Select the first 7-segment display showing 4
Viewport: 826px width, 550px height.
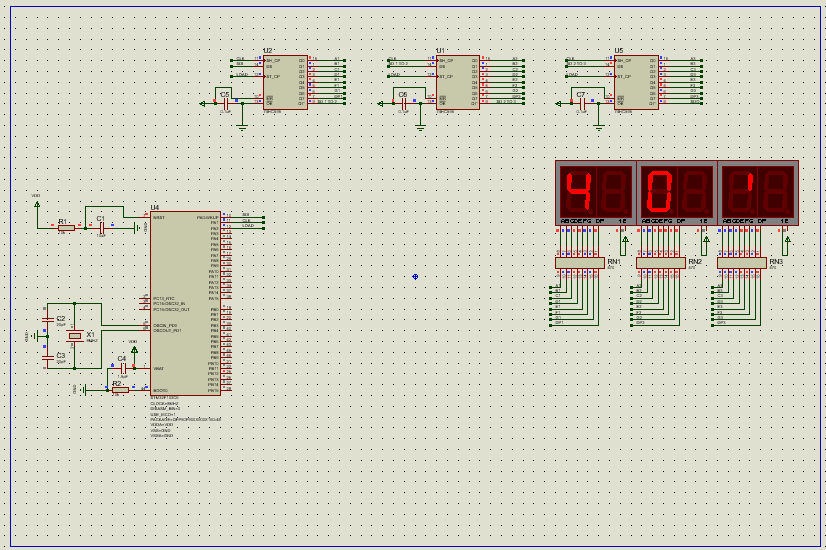[596, 193]
